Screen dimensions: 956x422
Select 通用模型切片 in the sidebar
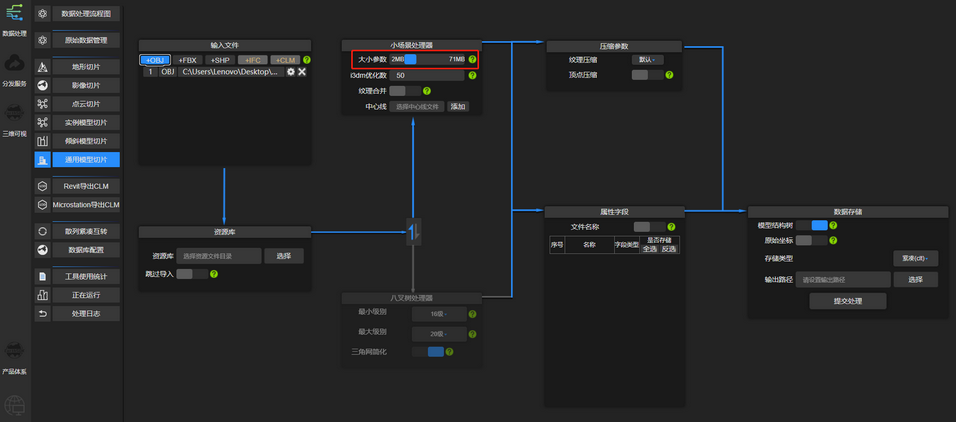coord(85,160)
